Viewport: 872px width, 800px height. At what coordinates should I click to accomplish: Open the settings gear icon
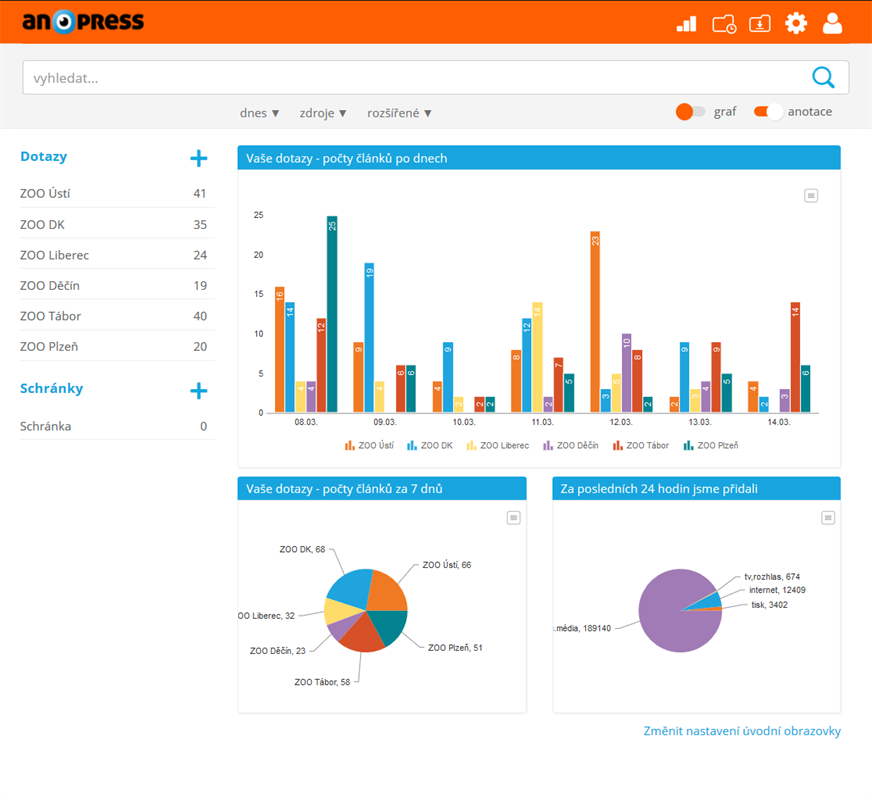796,23
